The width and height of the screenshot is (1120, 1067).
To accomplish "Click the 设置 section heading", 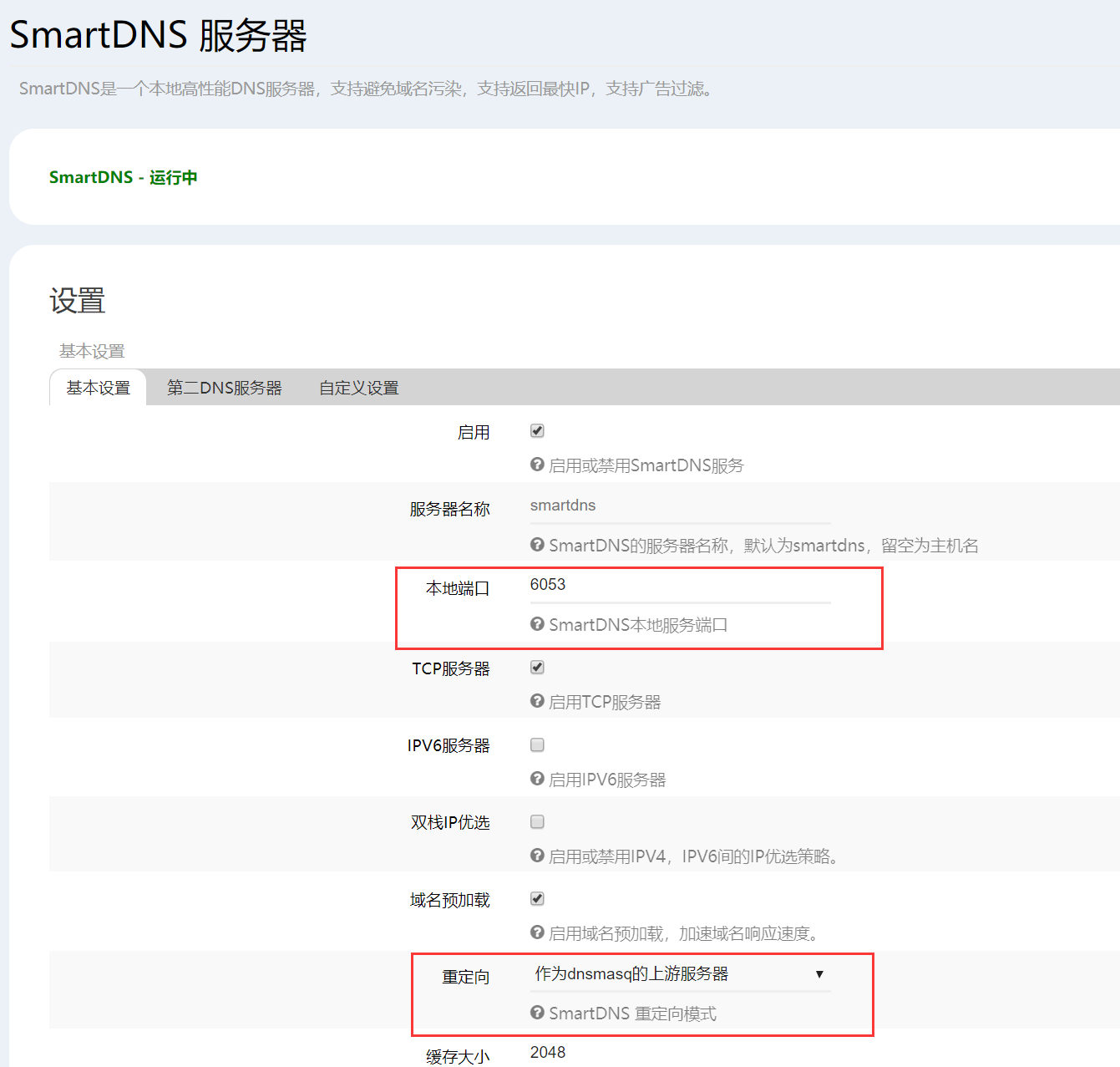I will (78, 301).
